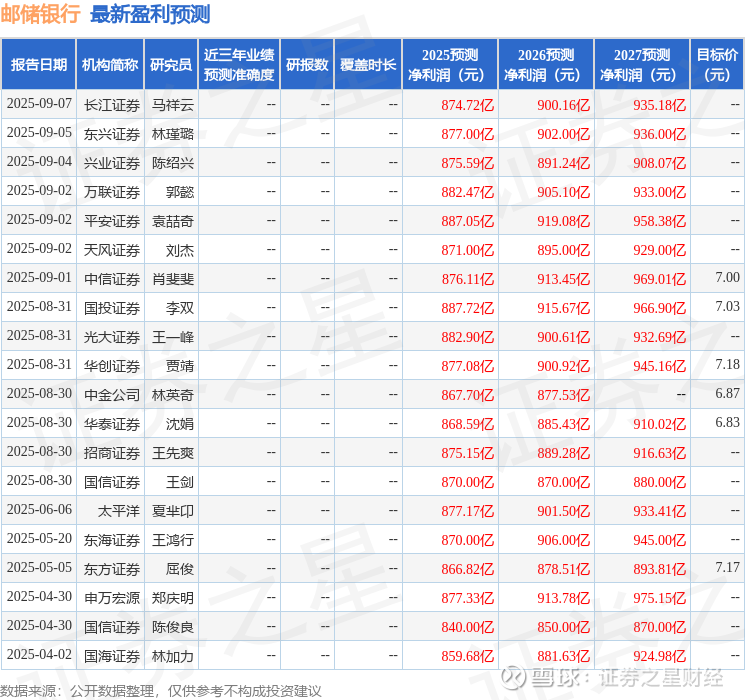Click the 报告日期 column header
Viewport: 745px width, 700px height.
pos(38,65)
